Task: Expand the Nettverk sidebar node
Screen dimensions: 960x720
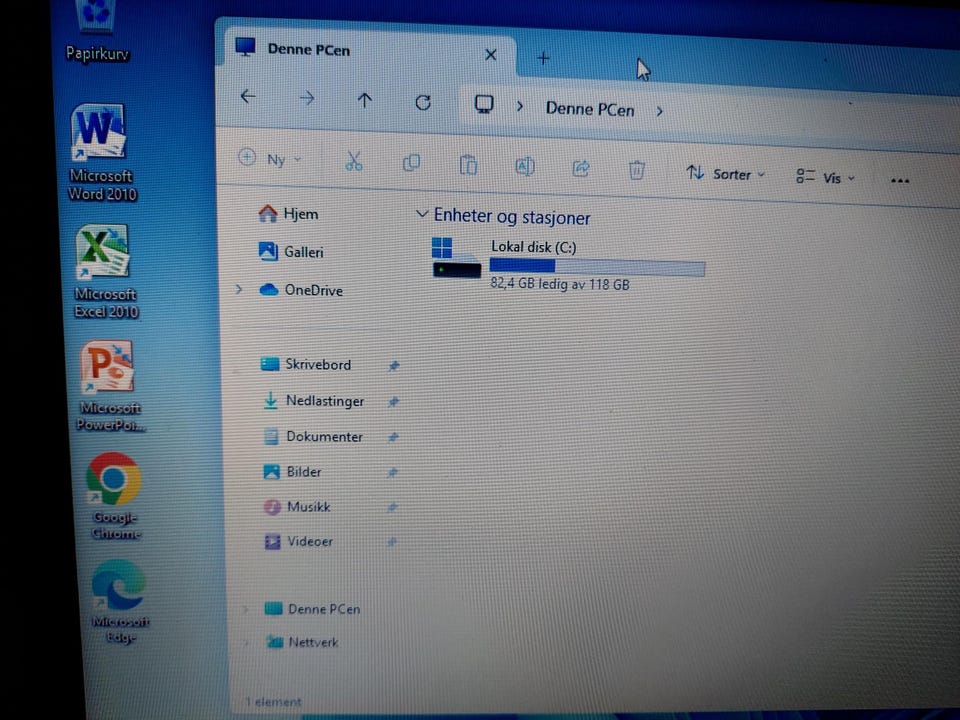Action: tap(246, 642)
